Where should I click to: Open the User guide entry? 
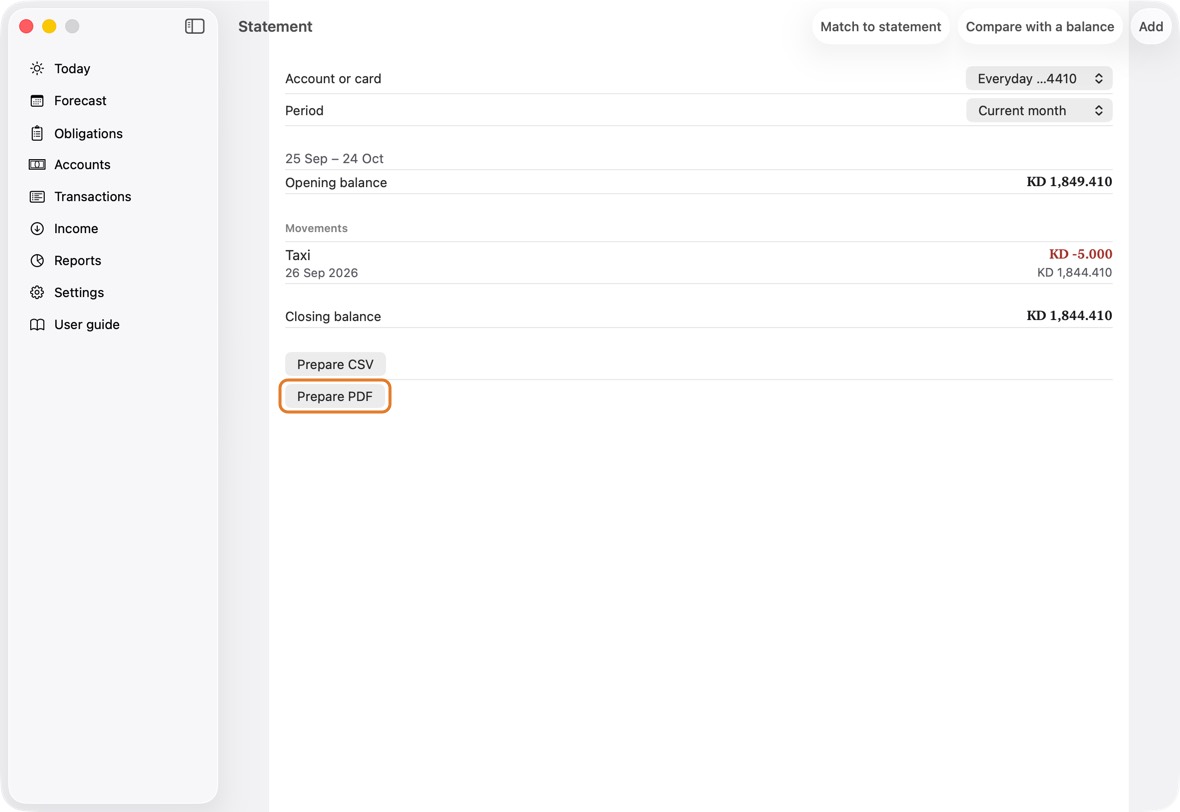[87, 324]
